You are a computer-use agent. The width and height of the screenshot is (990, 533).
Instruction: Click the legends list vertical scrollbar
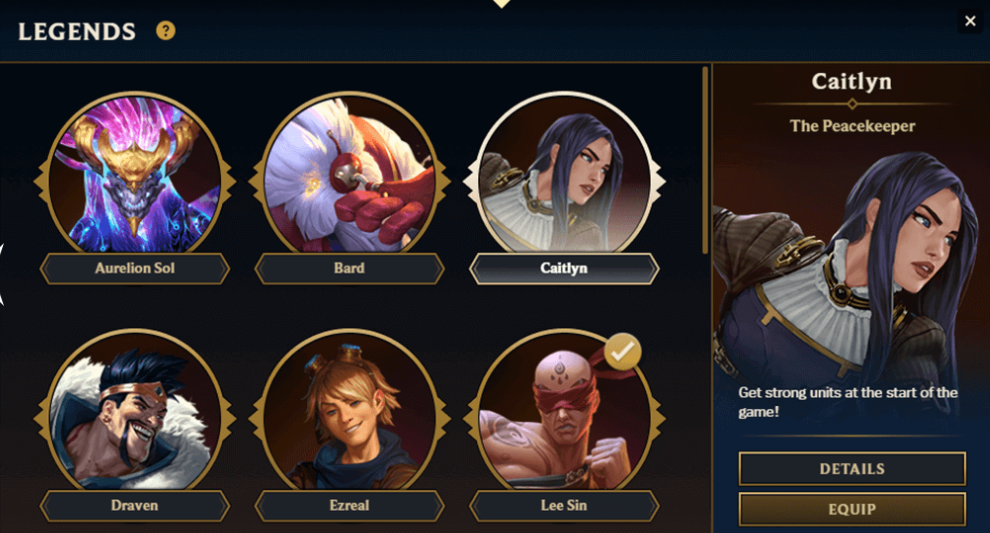tap(705, 160)
